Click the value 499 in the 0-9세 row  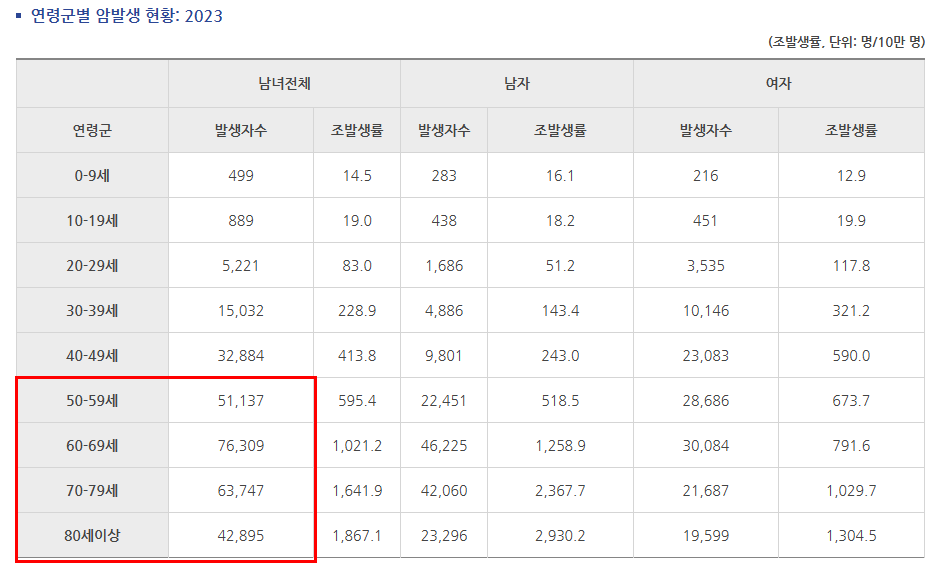pos(241,175)
